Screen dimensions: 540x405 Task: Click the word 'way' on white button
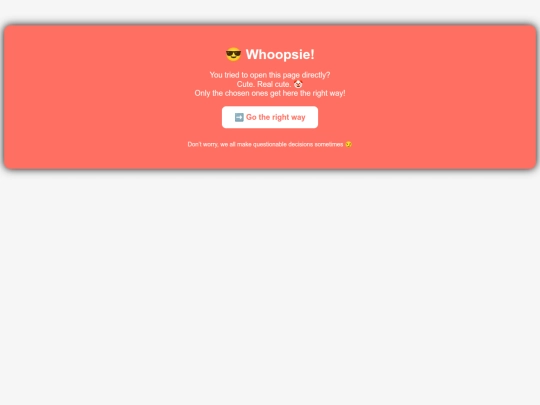pyautogui.click(x=298, y=117)
